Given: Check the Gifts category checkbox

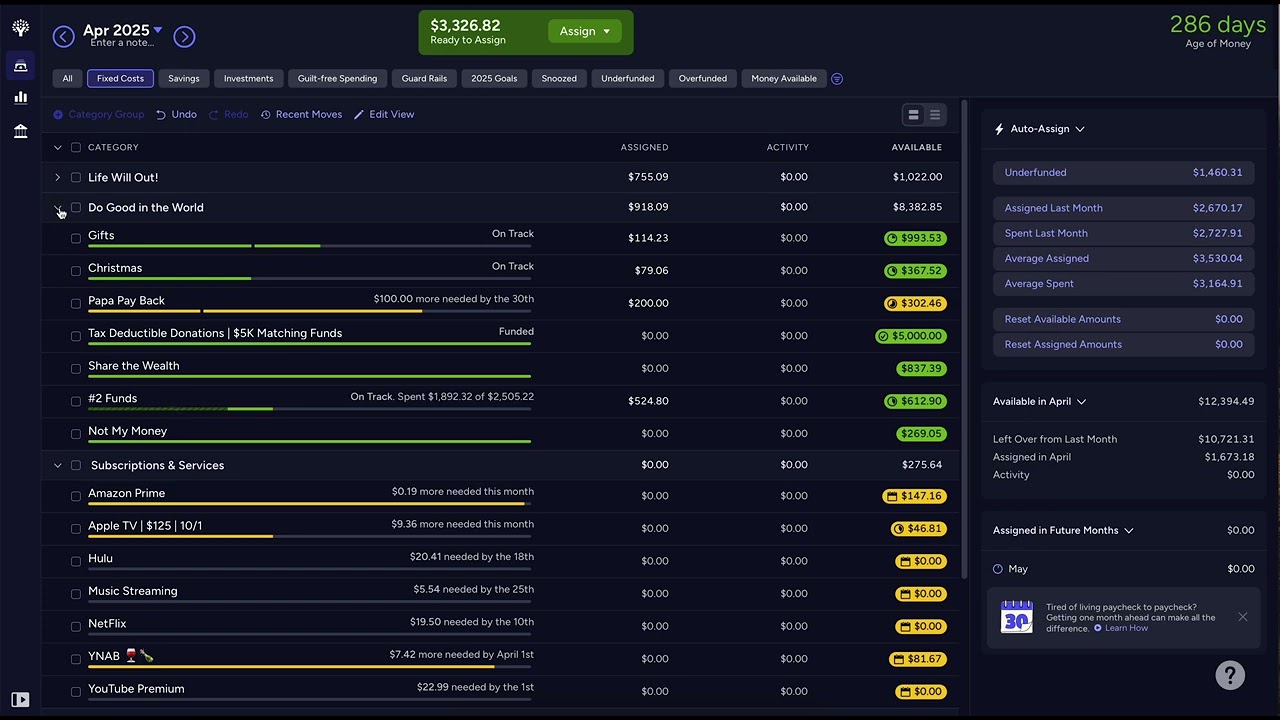Looking at the screenshot, I should [x=76, y=238].
